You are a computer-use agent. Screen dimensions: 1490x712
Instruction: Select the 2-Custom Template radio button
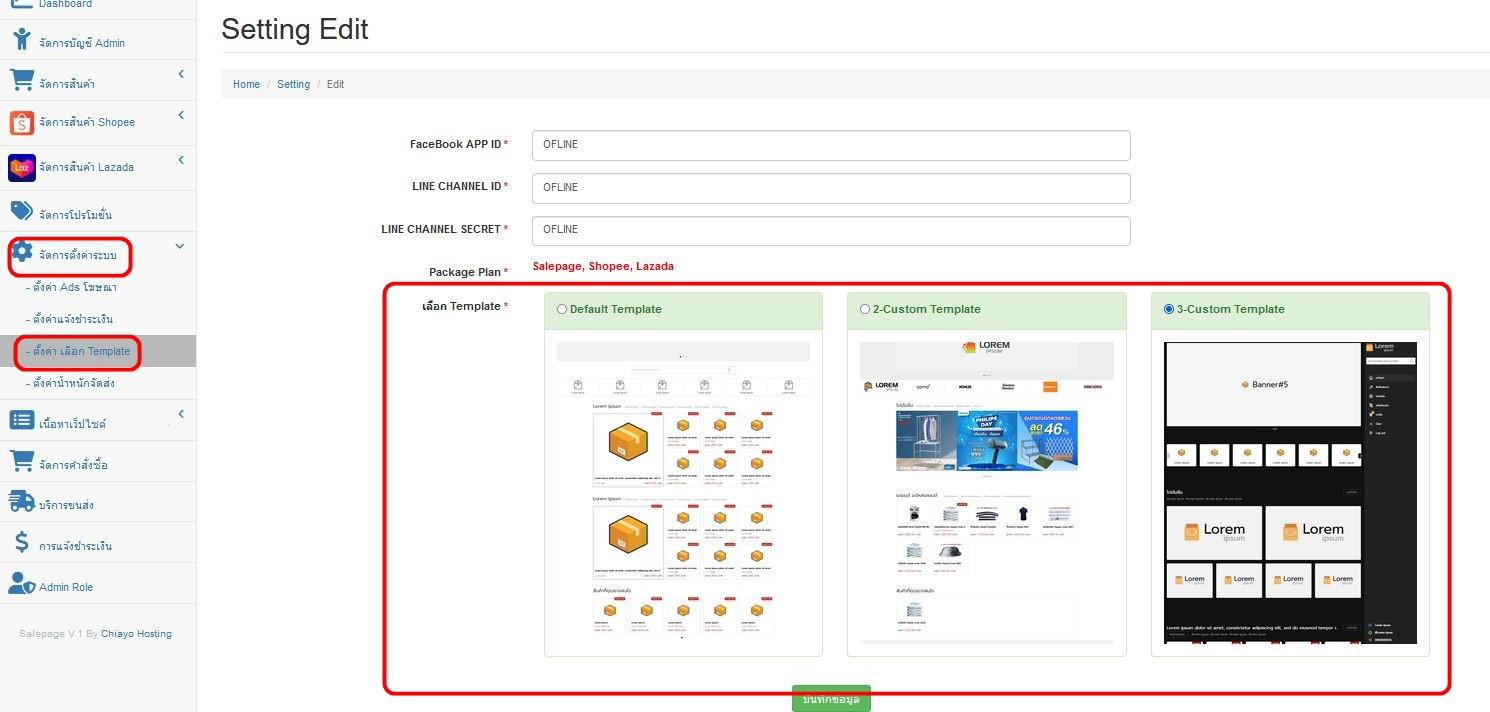[865, 310]
